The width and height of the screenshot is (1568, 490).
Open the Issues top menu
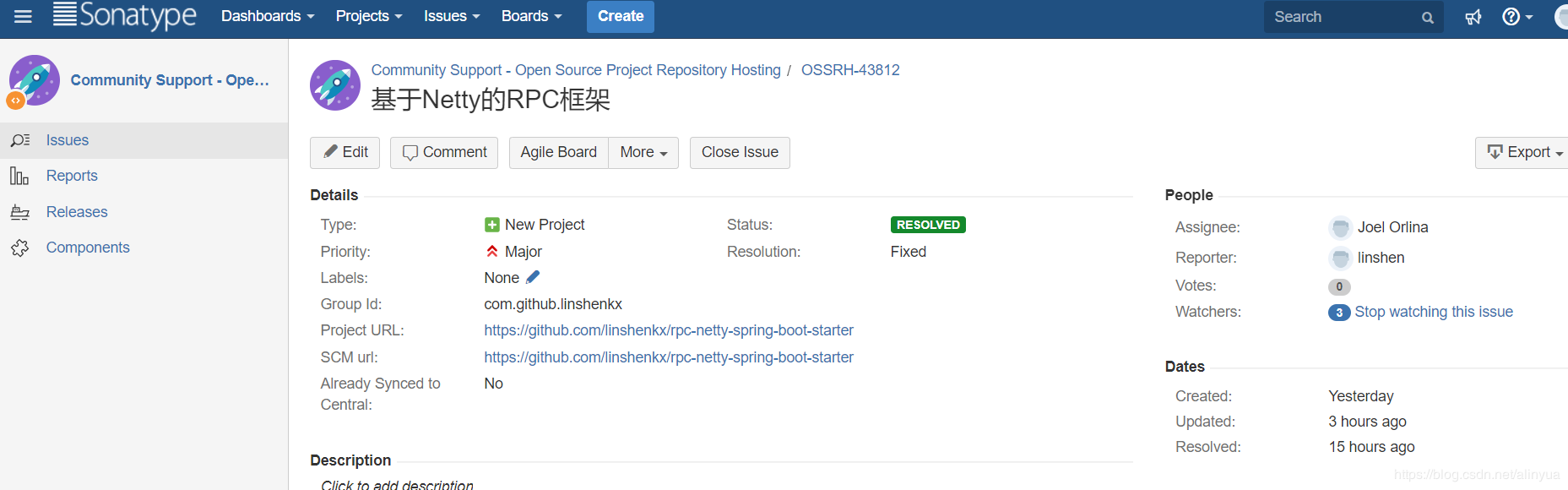click(x=452, y=16)
